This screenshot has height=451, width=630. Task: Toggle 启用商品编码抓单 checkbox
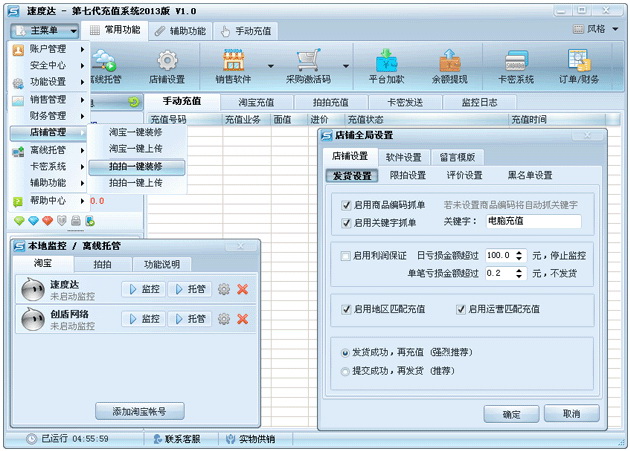(346, 205)
